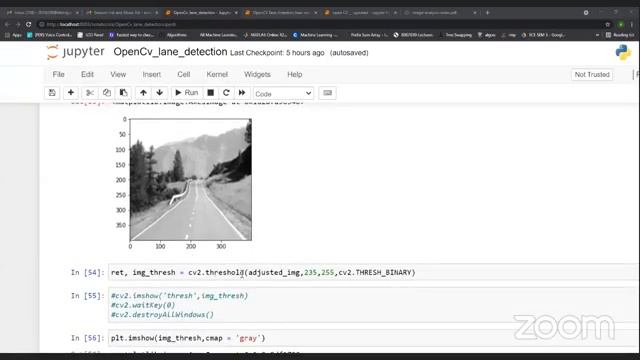Viewport: 640px width, 360px height.
Task: Select the cell with cv2.threshold code
Action: (x=373, y=272)
